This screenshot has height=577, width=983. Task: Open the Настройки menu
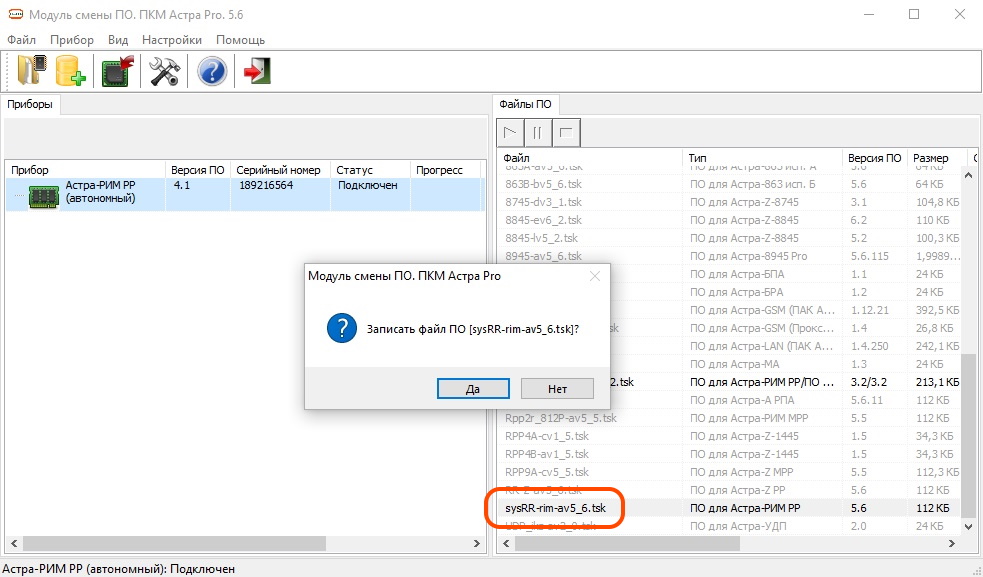[172, 40]
